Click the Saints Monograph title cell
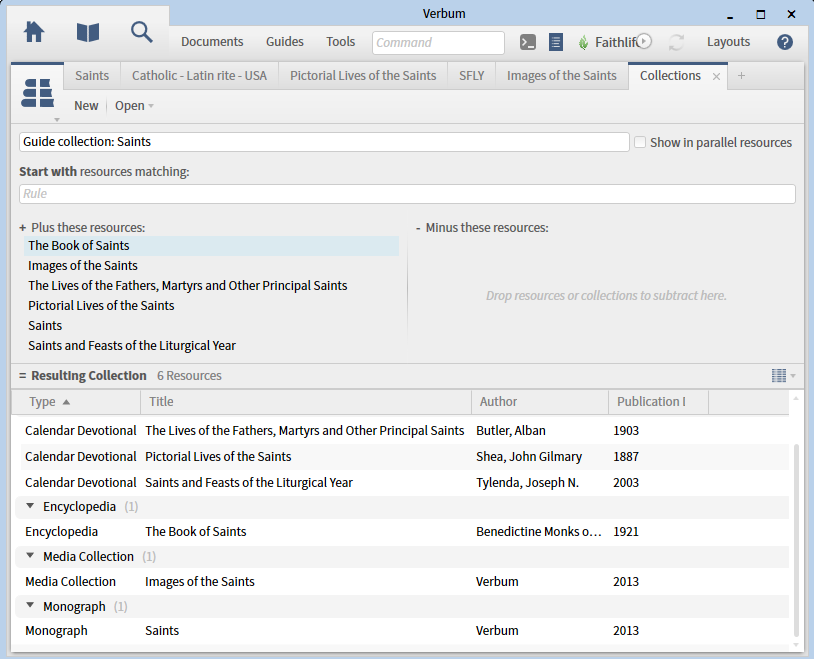The height and width of the screenshot is (659, 814). (x=162, y=630)
